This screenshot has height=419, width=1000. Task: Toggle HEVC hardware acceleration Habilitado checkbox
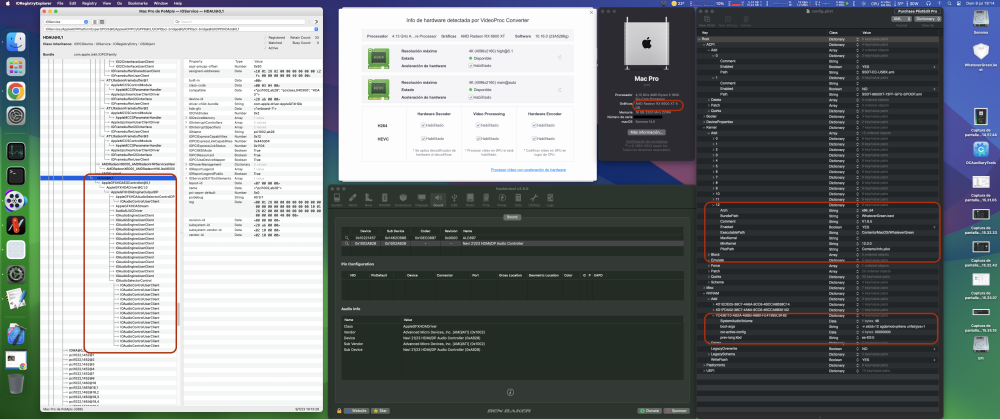click(471, 97)
